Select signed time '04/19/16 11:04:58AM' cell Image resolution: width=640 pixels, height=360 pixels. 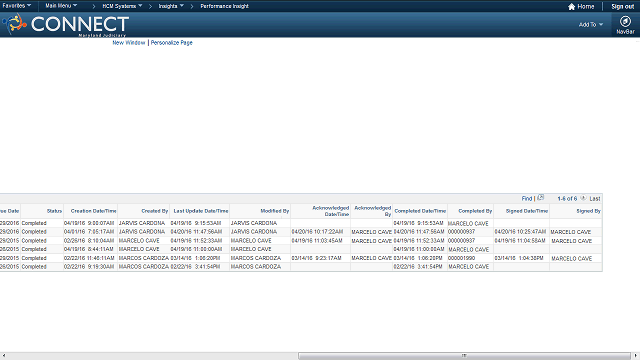pos(520,241)
